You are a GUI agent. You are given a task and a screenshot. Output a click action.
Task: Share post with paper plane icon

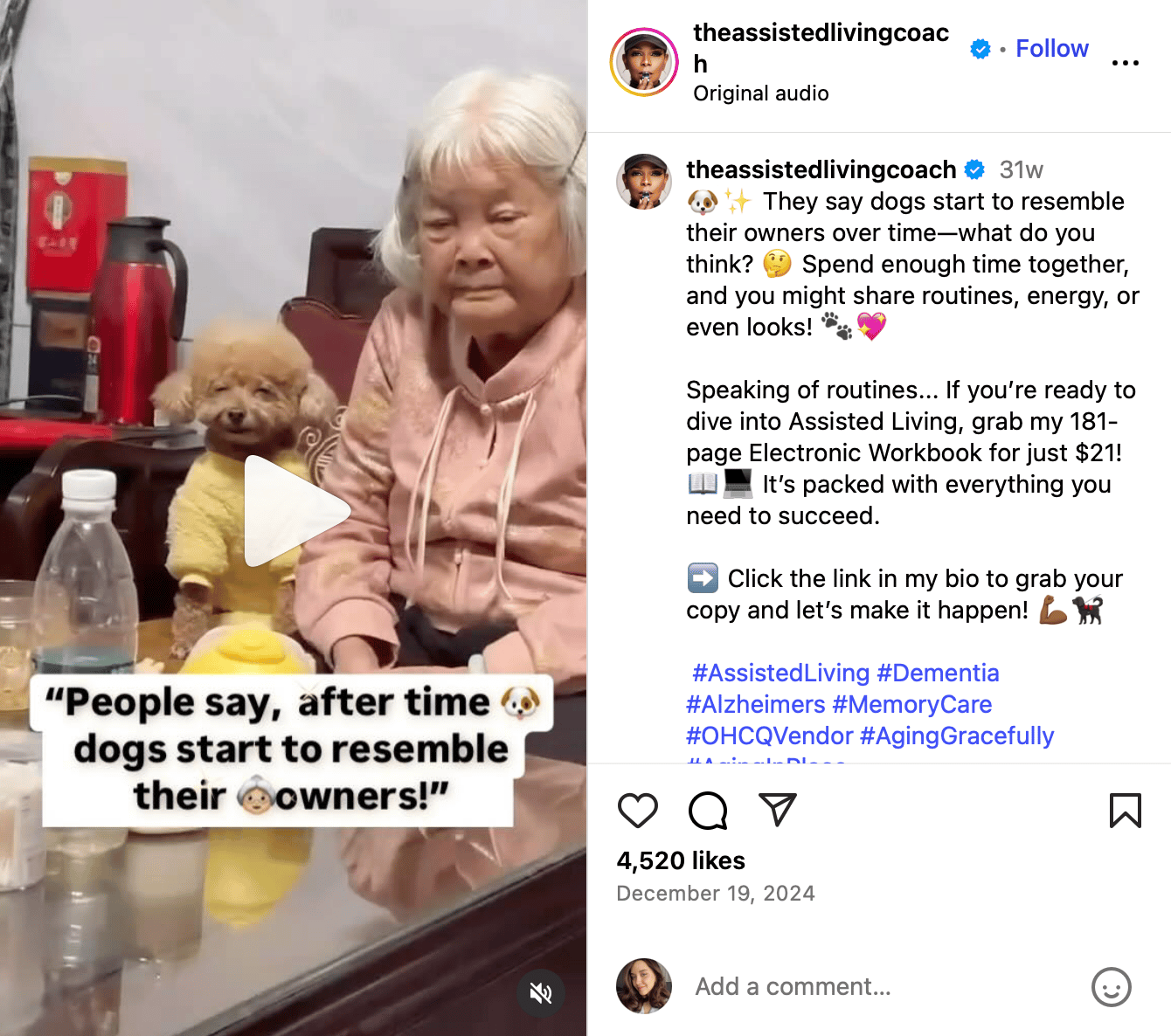778,810
